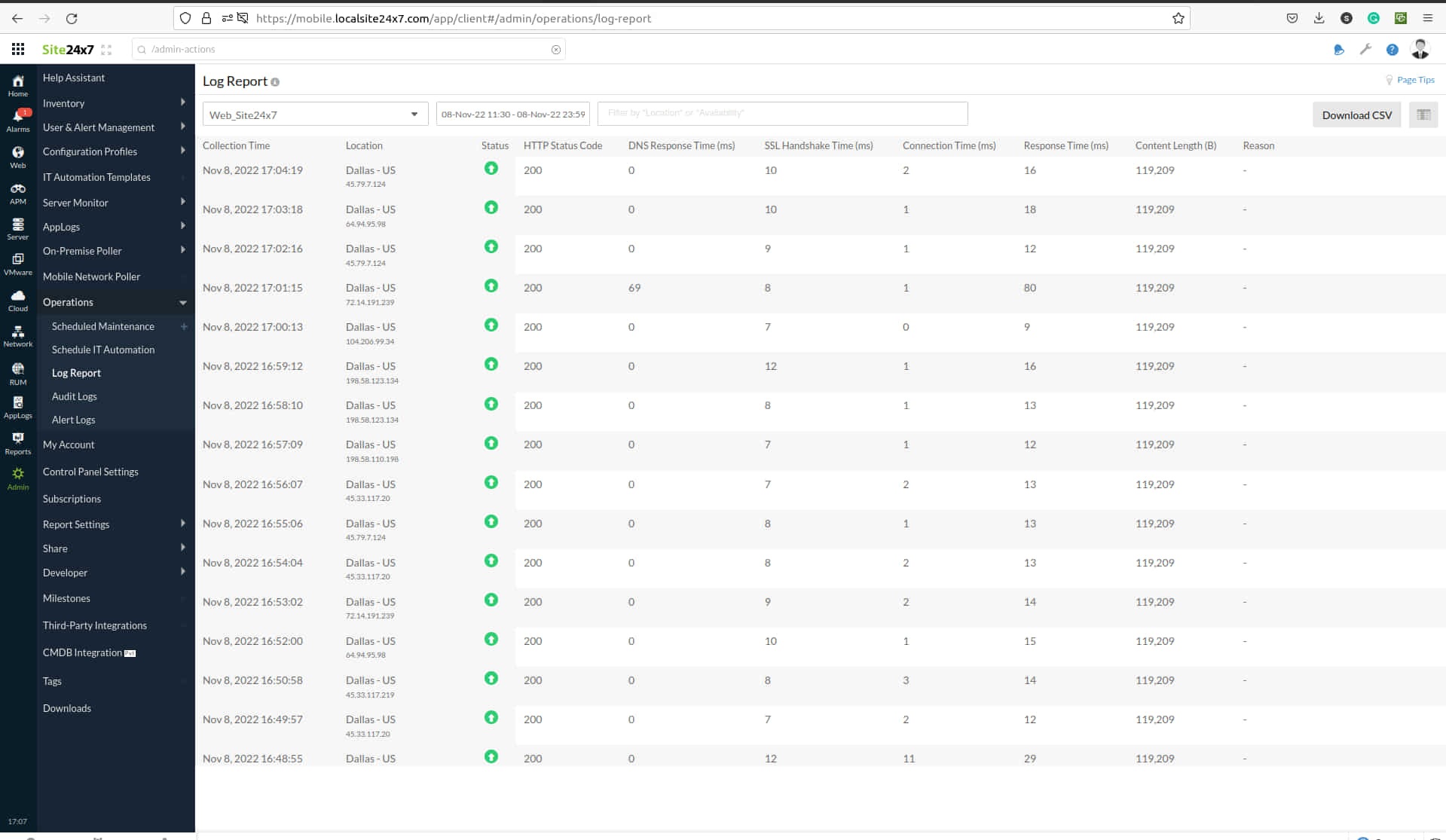Open the Reports section icon
1446x840 pixels.
tap(17, 443)
